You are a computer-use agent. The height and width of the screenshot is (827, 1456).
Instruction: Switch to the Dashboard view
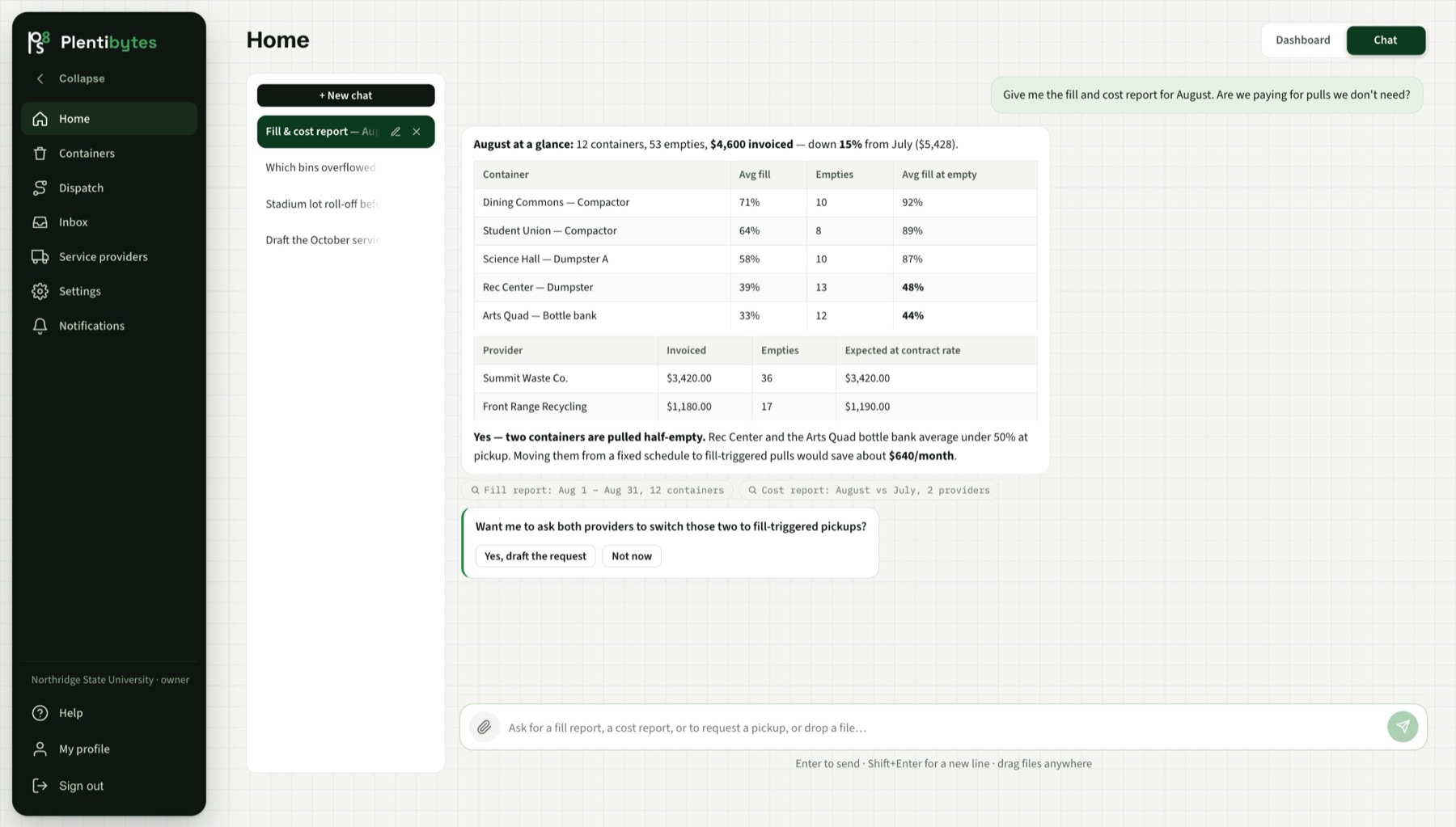[x=1303, y=40]
